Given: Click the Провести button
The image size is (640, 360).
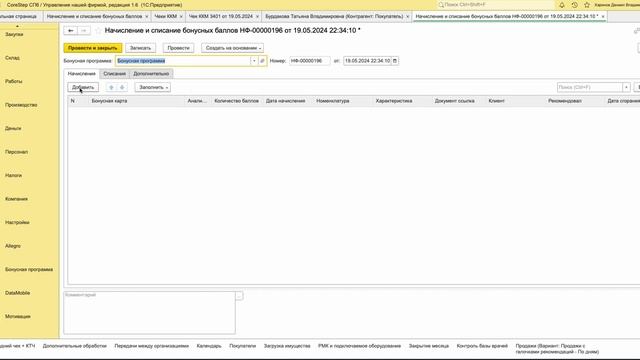Looking at the screenshot, I should click(x=178, y=48).
